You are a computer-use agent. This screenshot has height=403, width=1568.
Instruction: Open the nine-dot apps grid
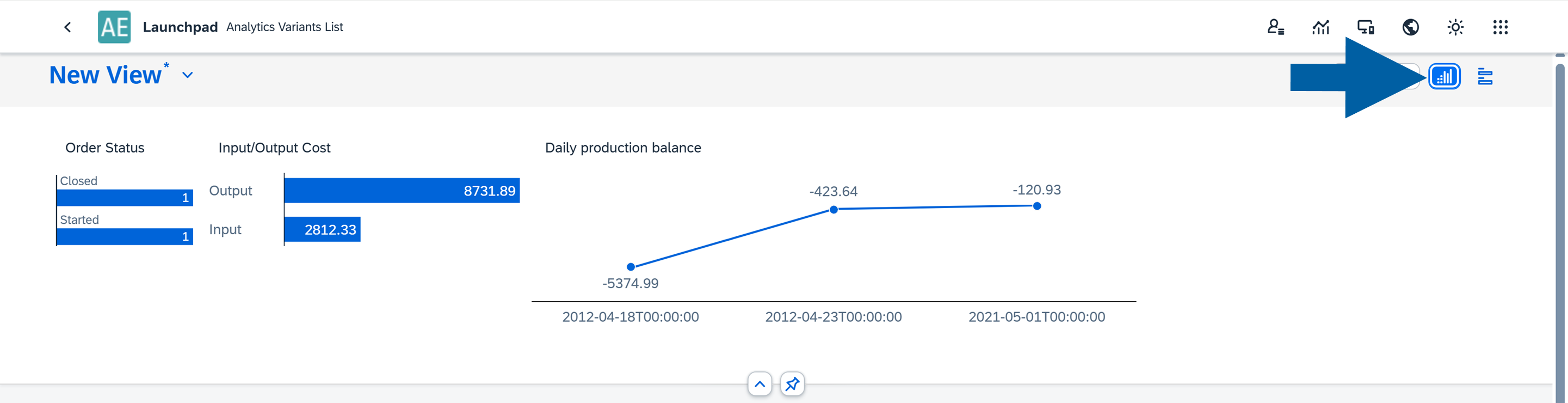(x=1500, y=27)
